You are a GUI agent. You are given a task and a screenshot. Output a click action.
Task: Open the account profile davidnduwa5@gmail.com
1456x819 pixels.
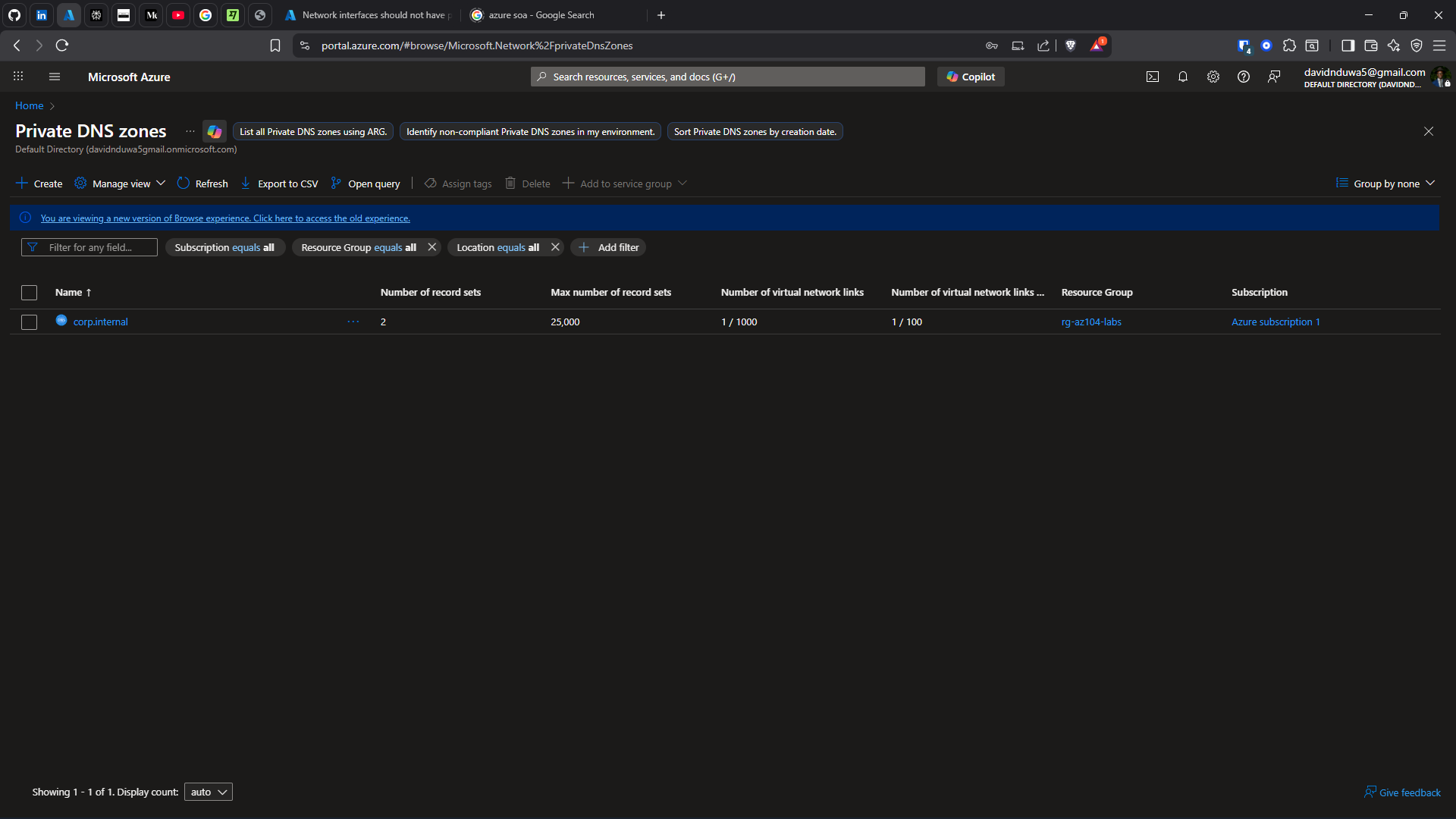coord(1376,77)
